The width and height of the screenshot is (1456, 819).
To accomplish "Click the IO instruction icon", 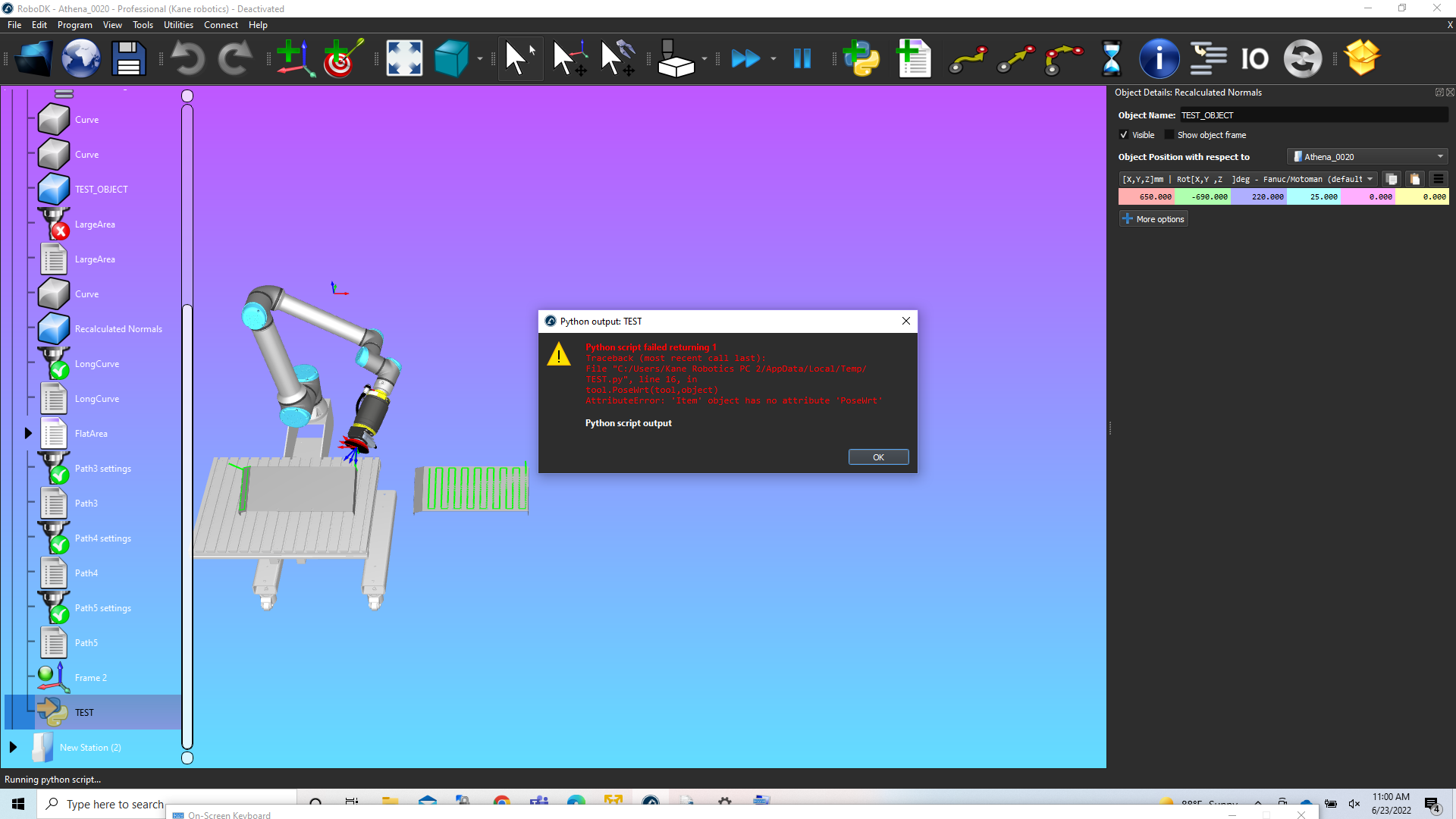I will click(1254, 58).
